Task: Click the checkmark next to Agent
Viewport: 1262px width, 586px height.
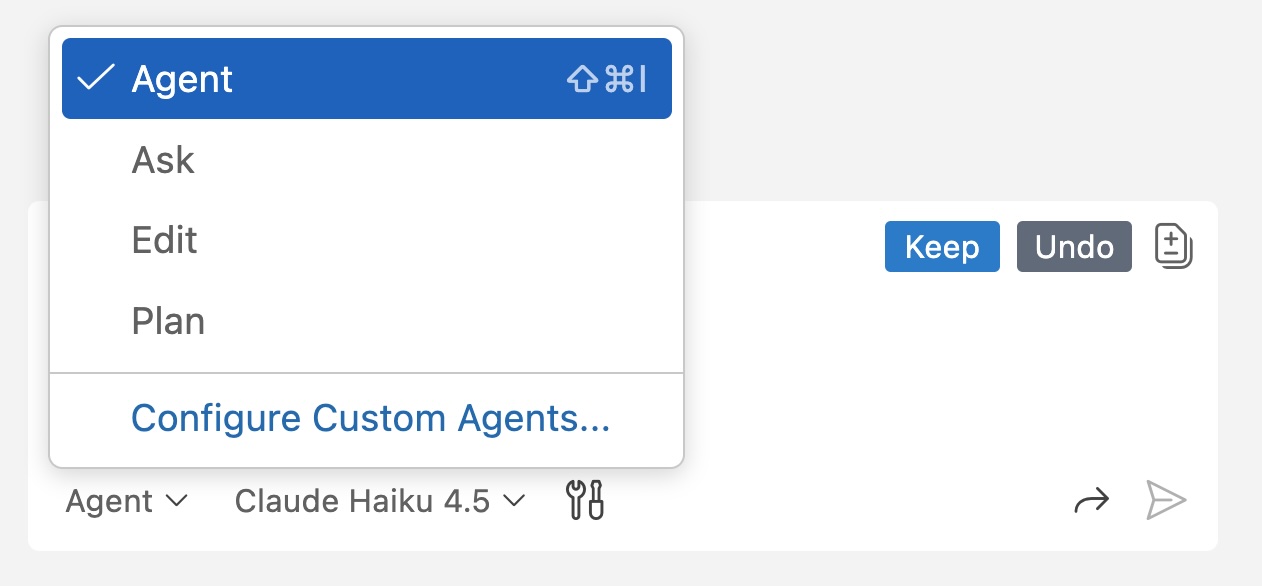Action: point(96,78)
